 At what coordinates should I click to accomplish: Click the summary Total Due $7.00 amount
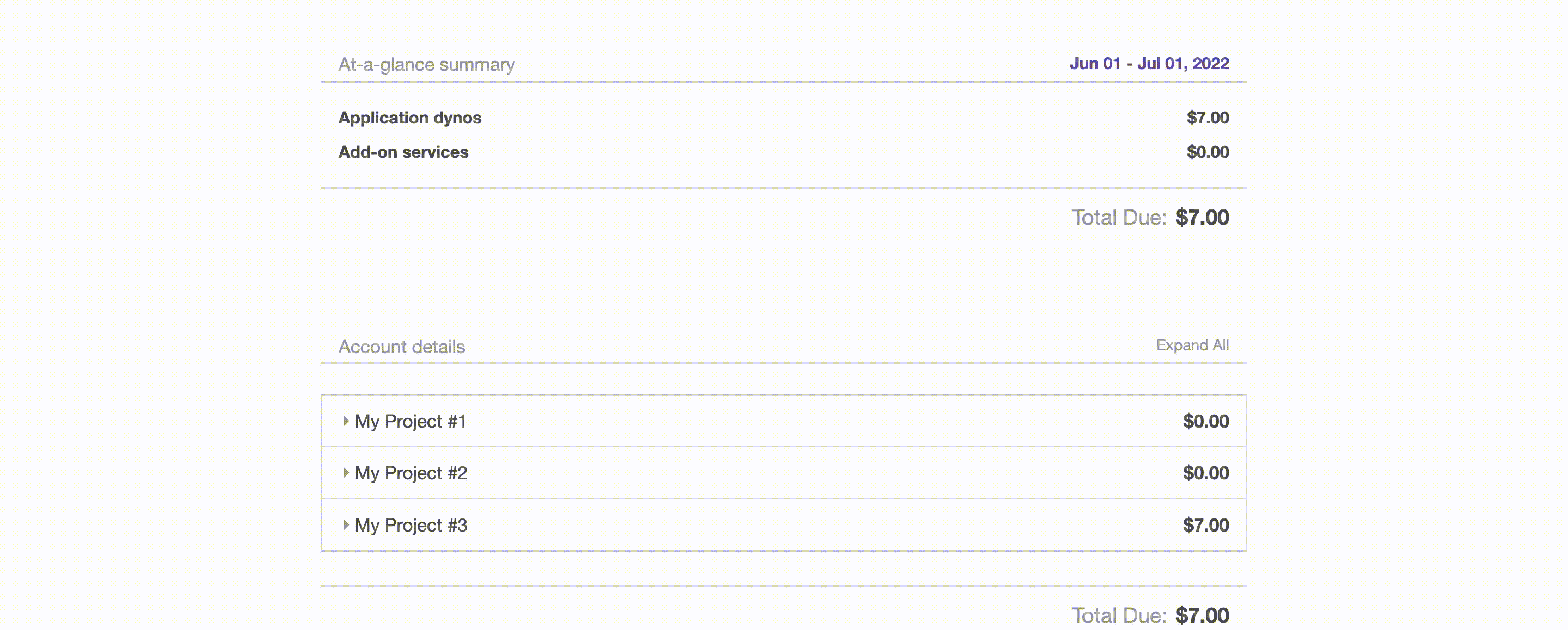pos(1202,217)
